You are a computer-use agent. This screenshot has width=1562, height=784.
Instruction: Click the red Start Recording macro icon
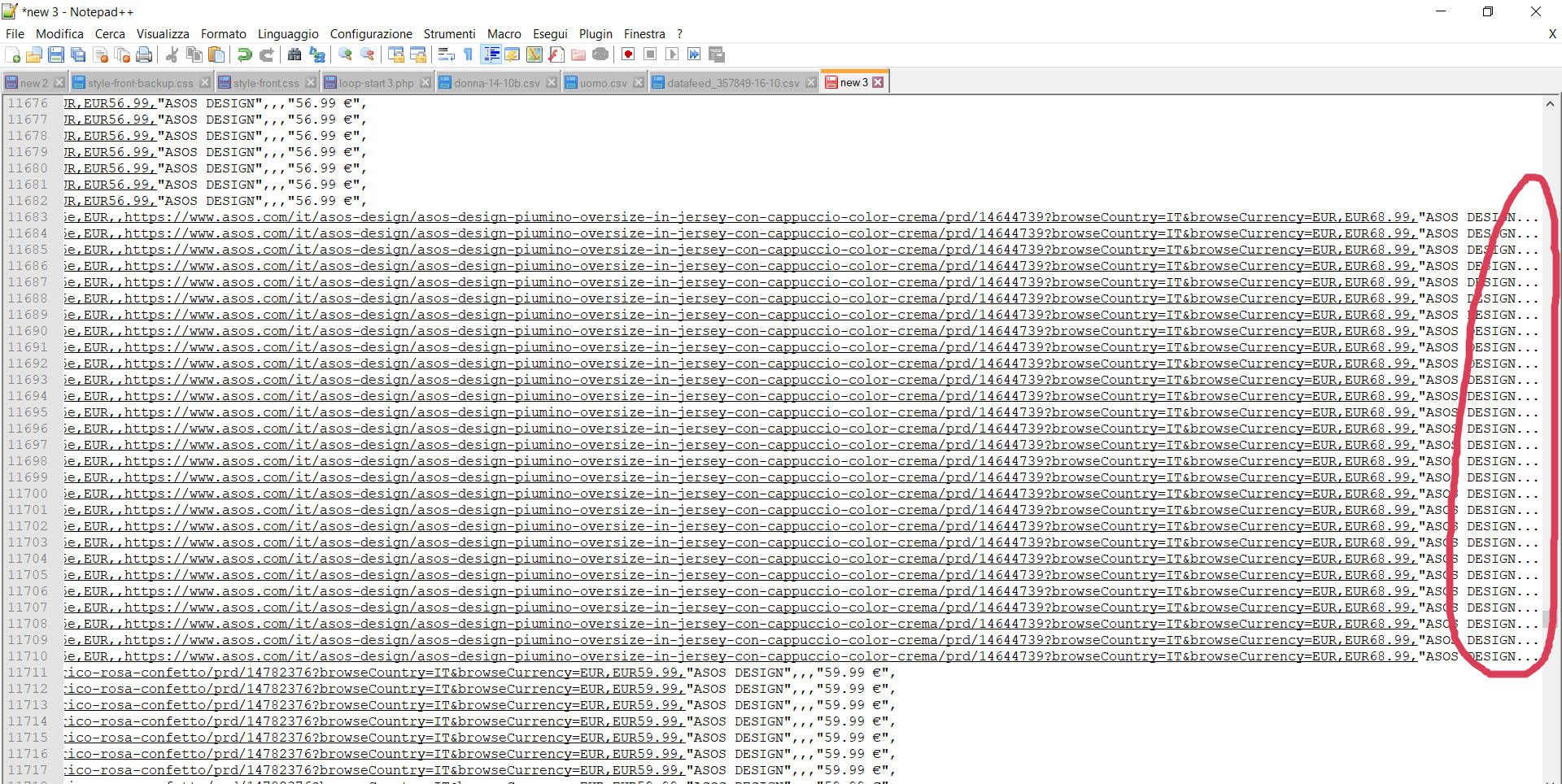point(628,54)
